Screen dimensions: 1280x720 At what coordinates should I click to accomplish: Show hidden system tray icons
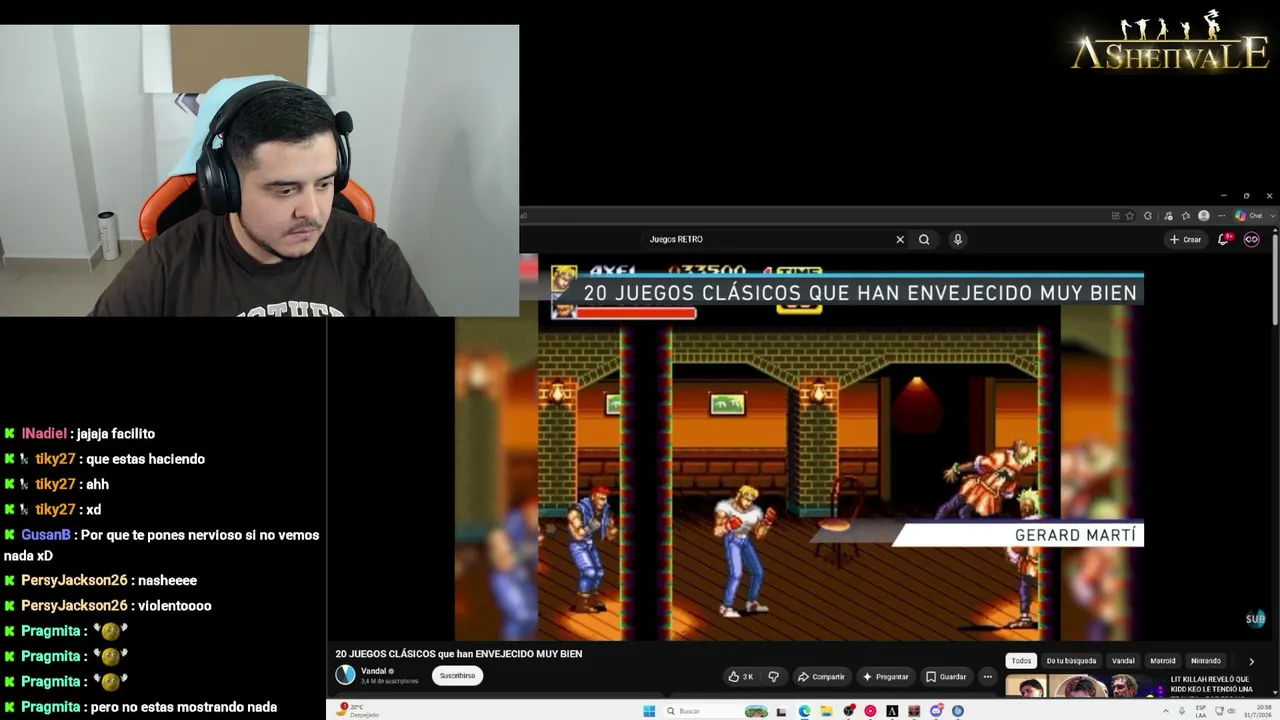point(1165,711)
